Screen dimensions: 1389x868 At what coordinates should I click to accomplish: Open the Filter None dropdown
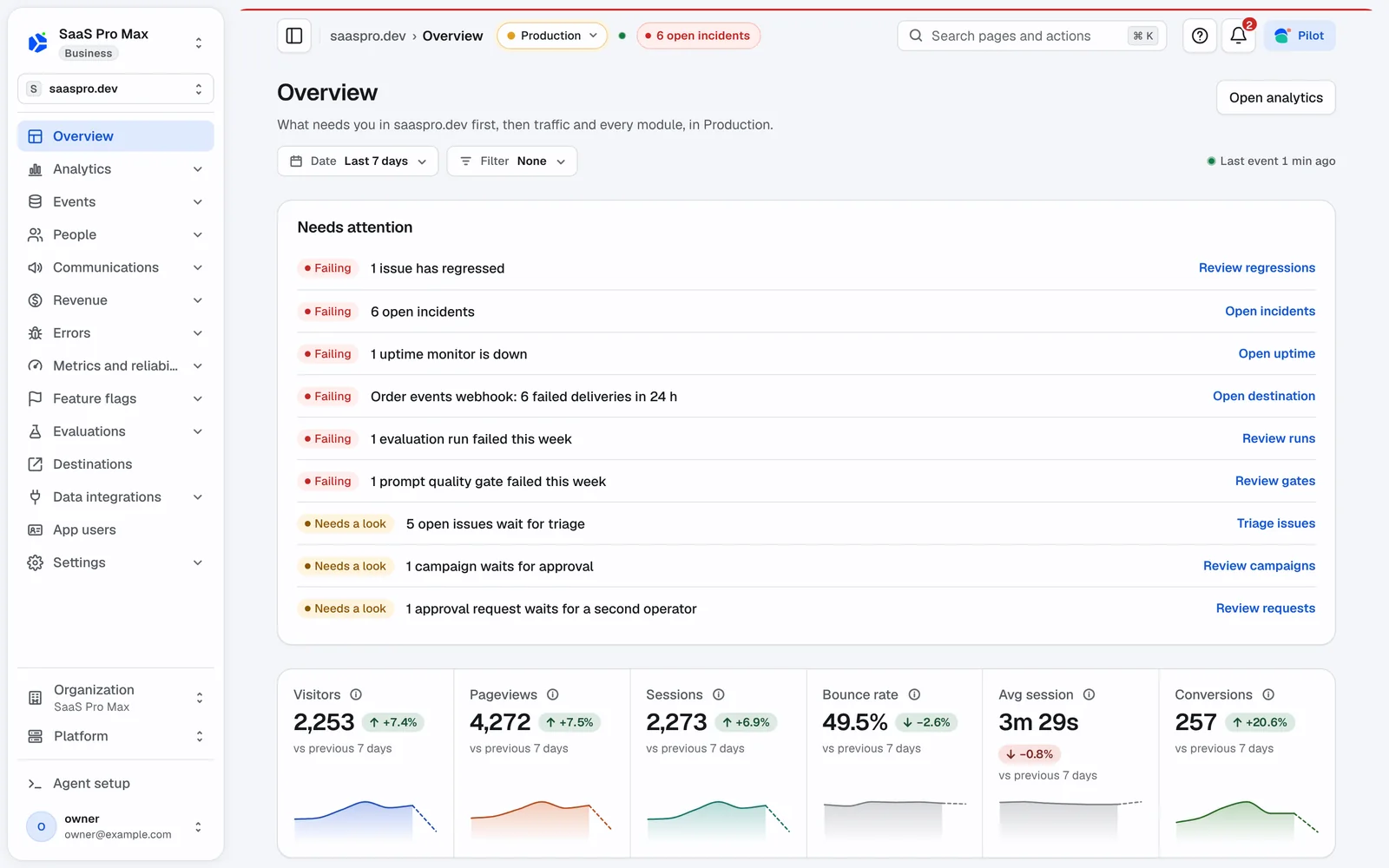tap(512, 161)
